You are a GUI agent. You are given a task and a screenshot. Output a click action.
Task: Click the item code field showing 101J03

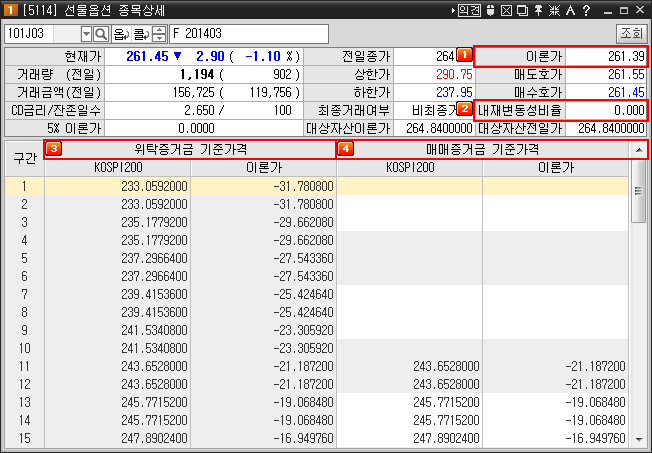click(40, 33)
